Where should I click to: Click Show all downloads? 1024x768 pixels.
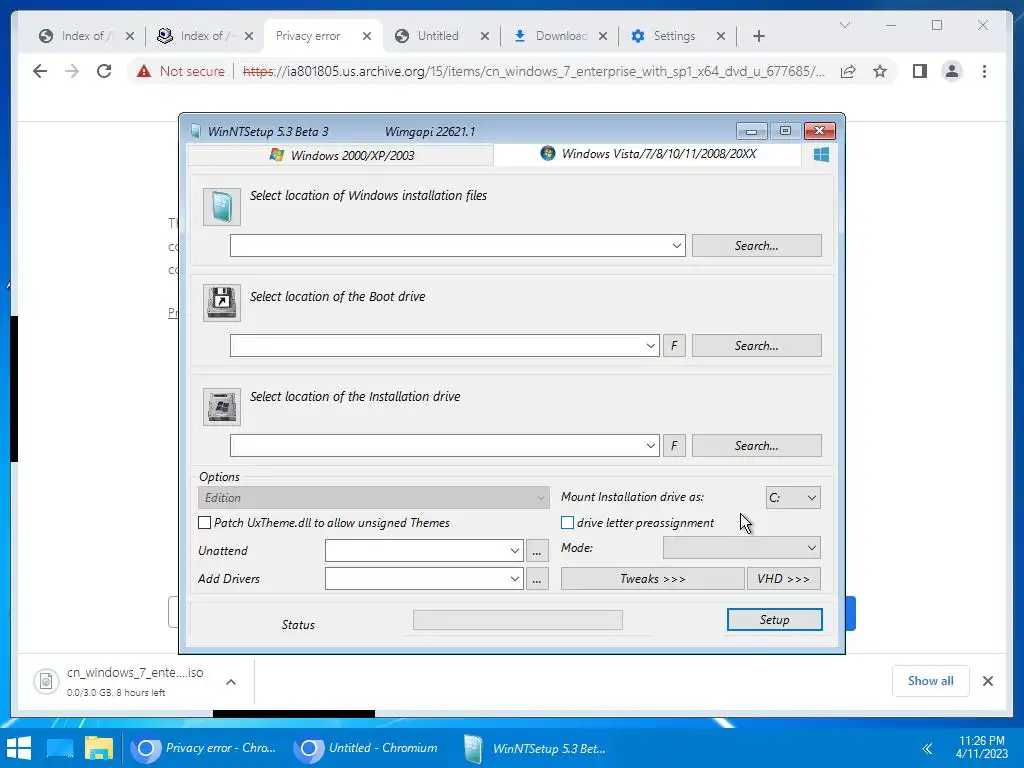click(931, 681)
